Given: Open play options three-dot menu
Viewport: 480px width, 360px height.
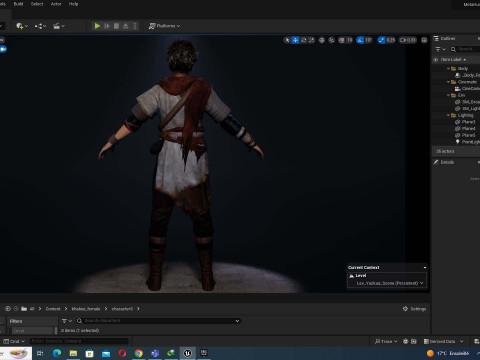Looking at the screenshot, I should (x=135, y=26).
